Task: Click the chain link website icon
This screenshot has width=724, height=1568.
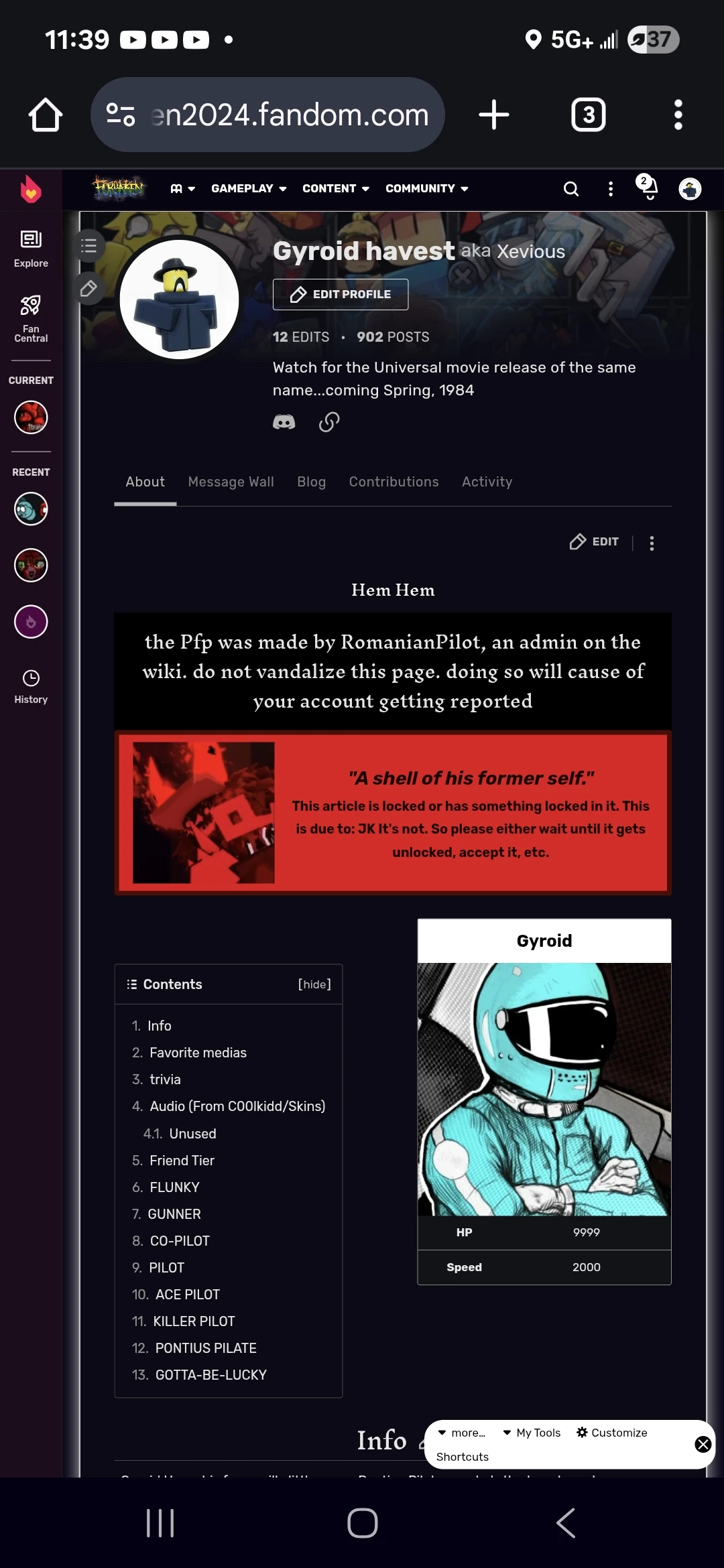Action: click(329, 422)
